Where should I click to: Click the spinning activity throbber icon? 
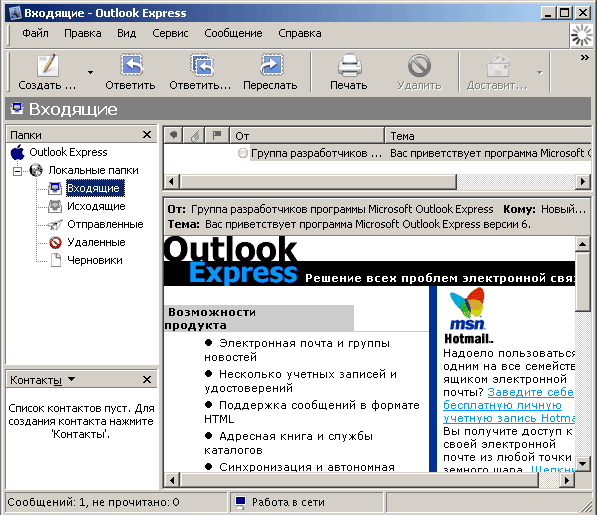582,36
